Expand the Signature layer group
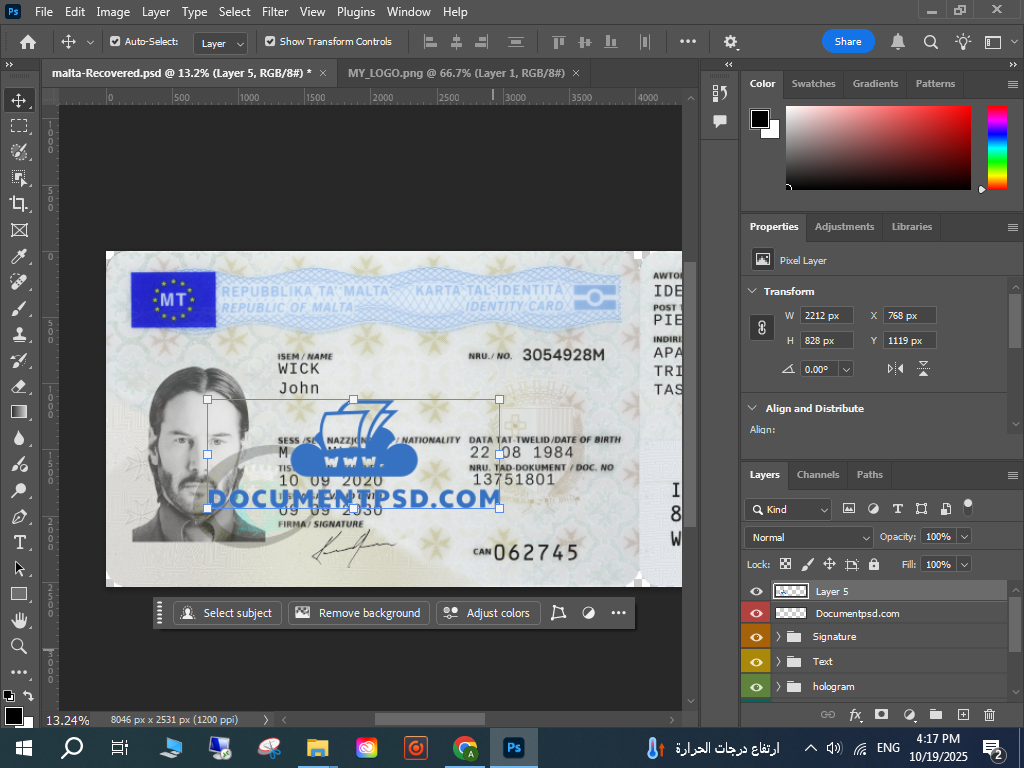The width and height of the screenshot is (1024, 768). 778,637
